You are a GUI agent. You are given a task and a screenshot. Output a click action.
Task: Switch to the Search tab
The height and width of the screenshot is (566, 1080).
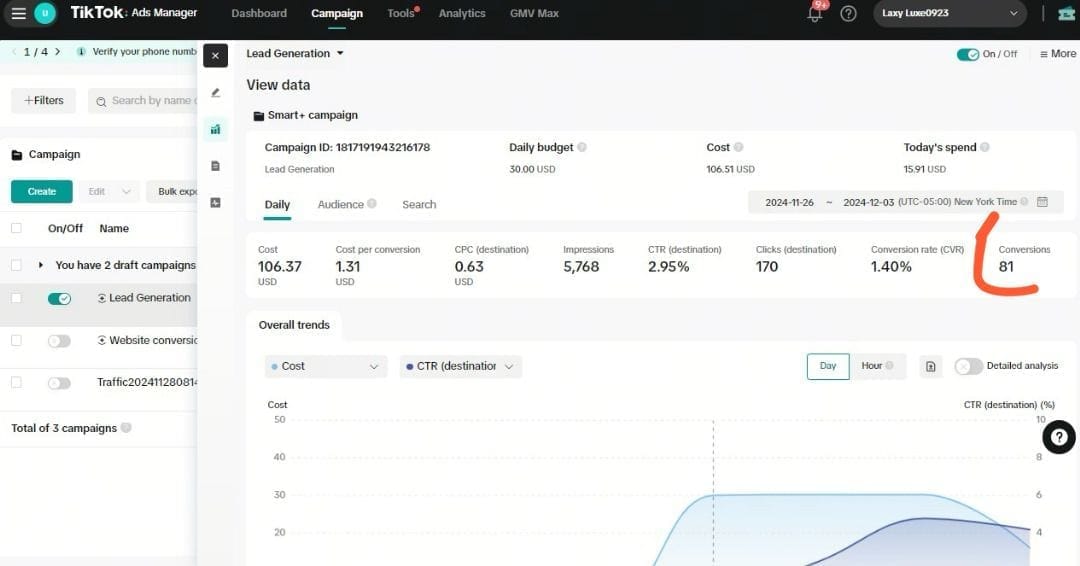[x=419, y=205]
